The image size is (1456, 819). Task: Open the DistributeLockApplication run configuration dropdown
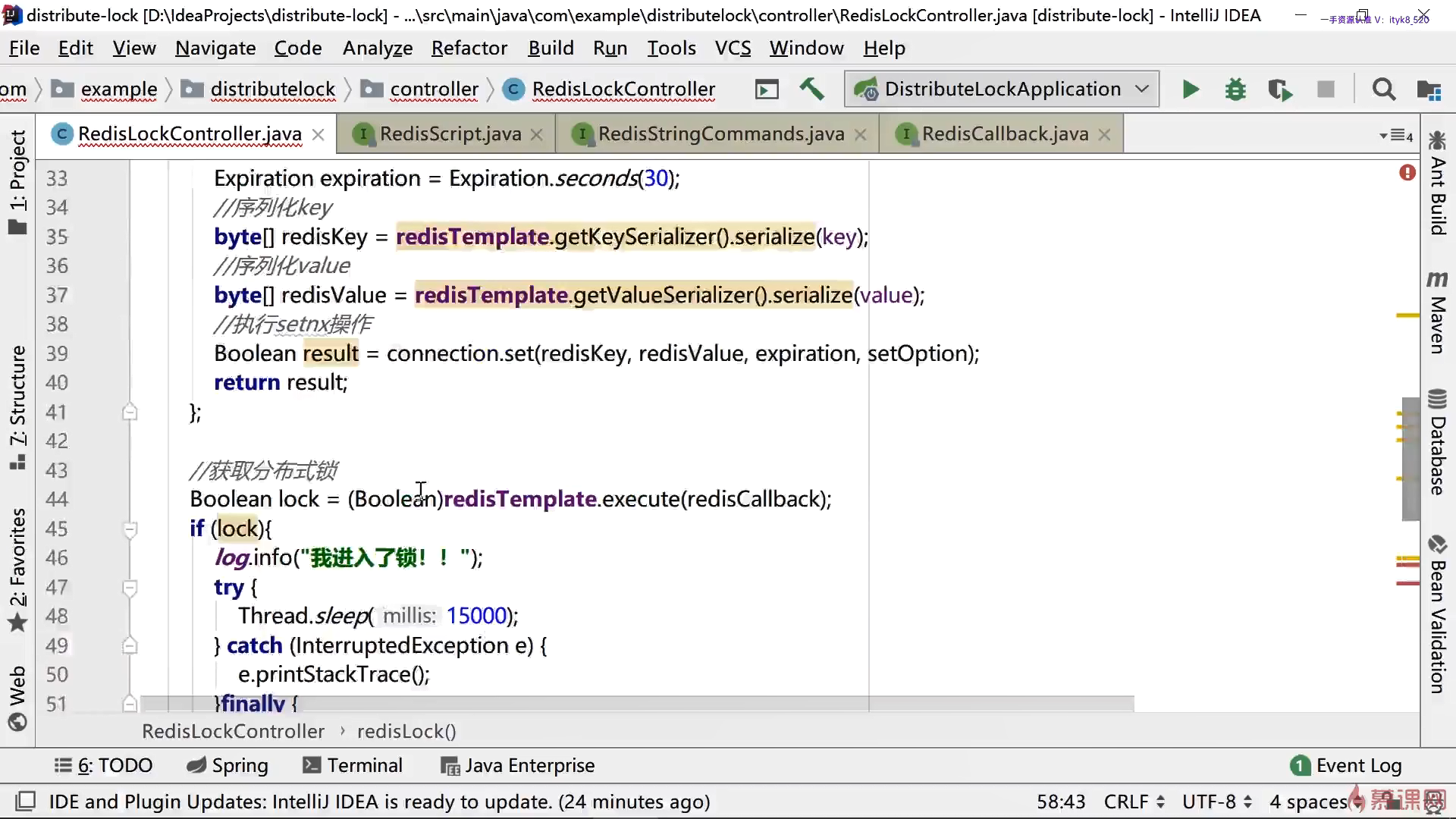click(1001, 89)
